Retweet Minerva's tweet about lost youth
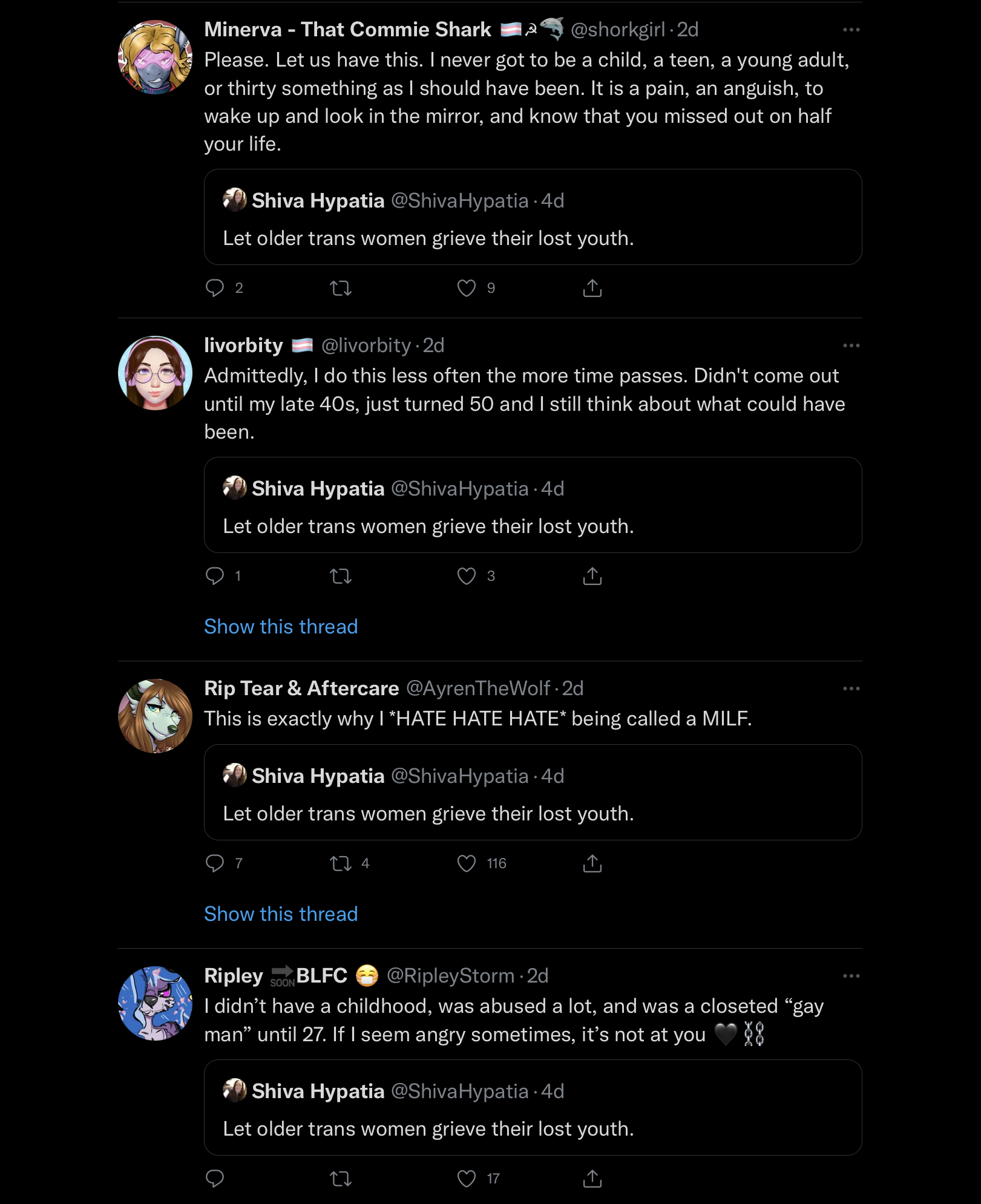Image resolution: width=981 pixels, height=1204 pixels. pyautogui.click(x=341, y=288)
